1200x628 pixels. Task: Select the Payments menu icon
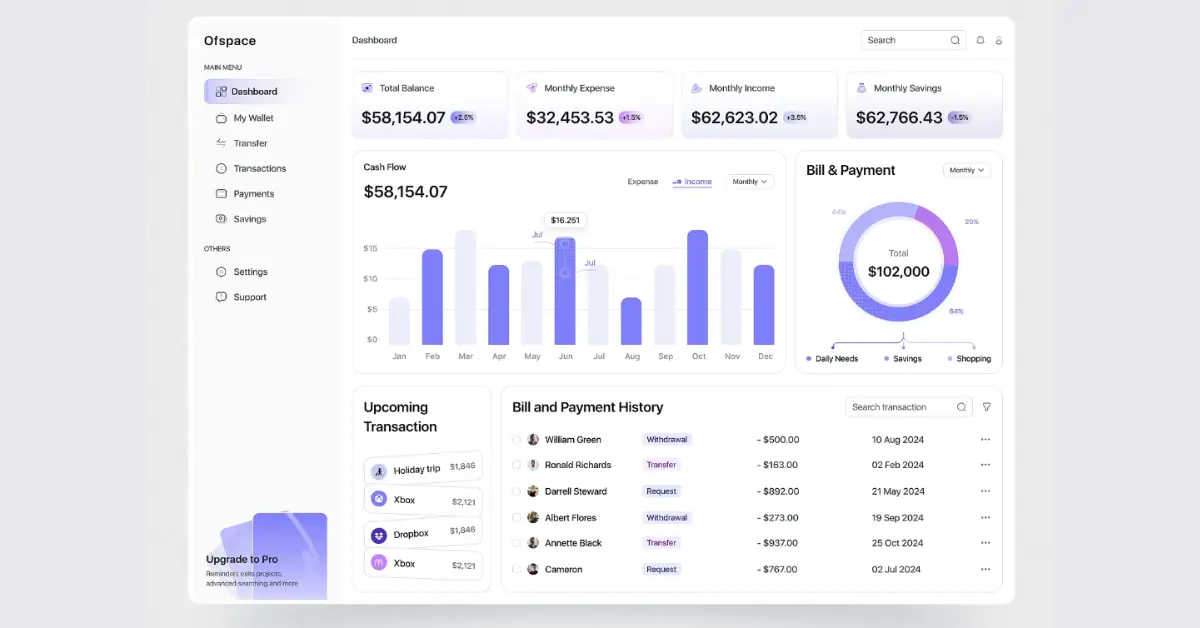point(222,193)
